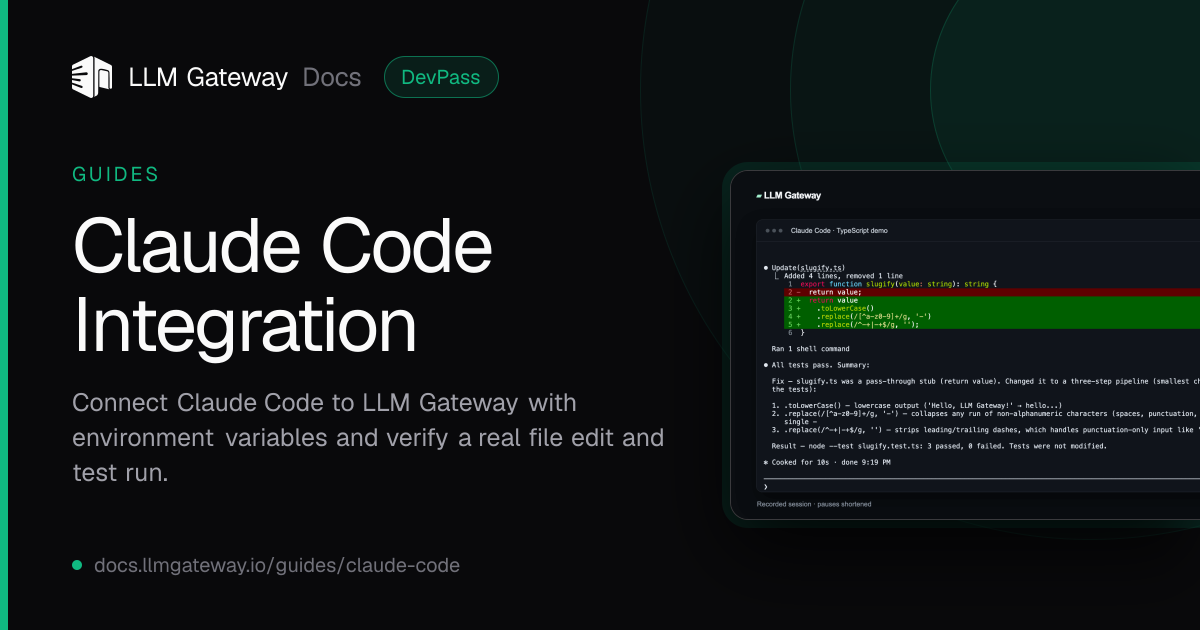Viewport: 1200px width, 630px height.
Task: Click the 'Result – node --test slugify.test.ts' line
Action: pyautogui.click(x=939, y=446)
